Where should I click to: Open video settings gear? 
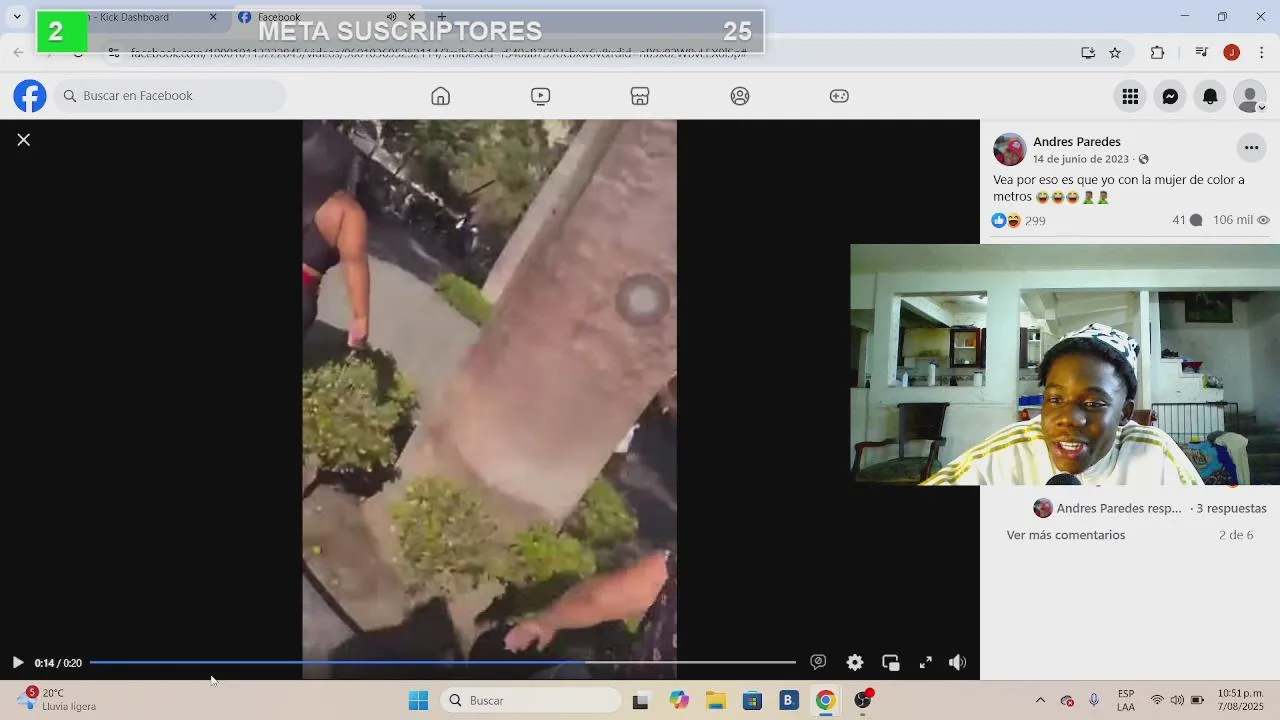[x=855, y=662]
